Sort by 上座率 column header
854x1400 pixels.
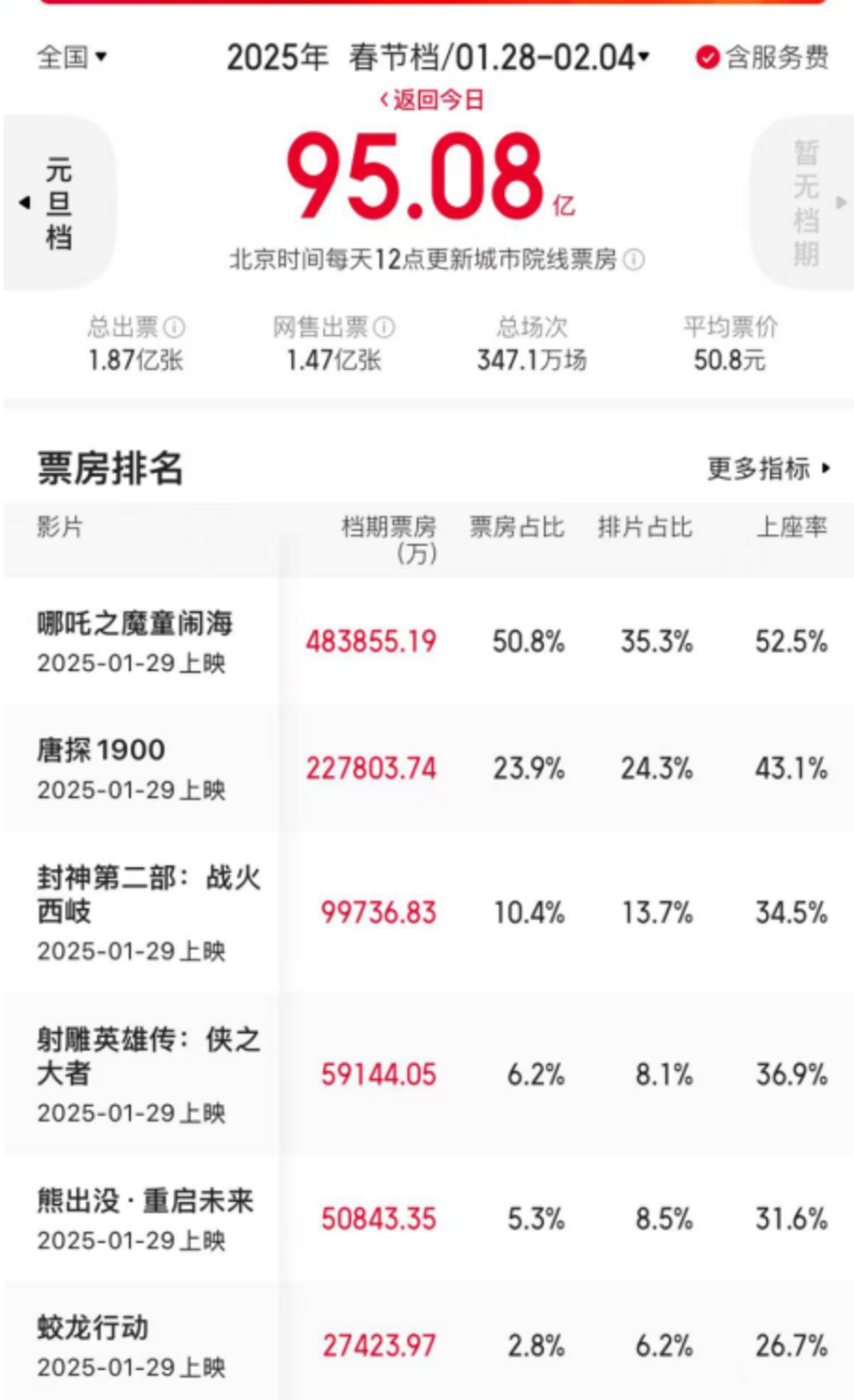click(791, 527)
